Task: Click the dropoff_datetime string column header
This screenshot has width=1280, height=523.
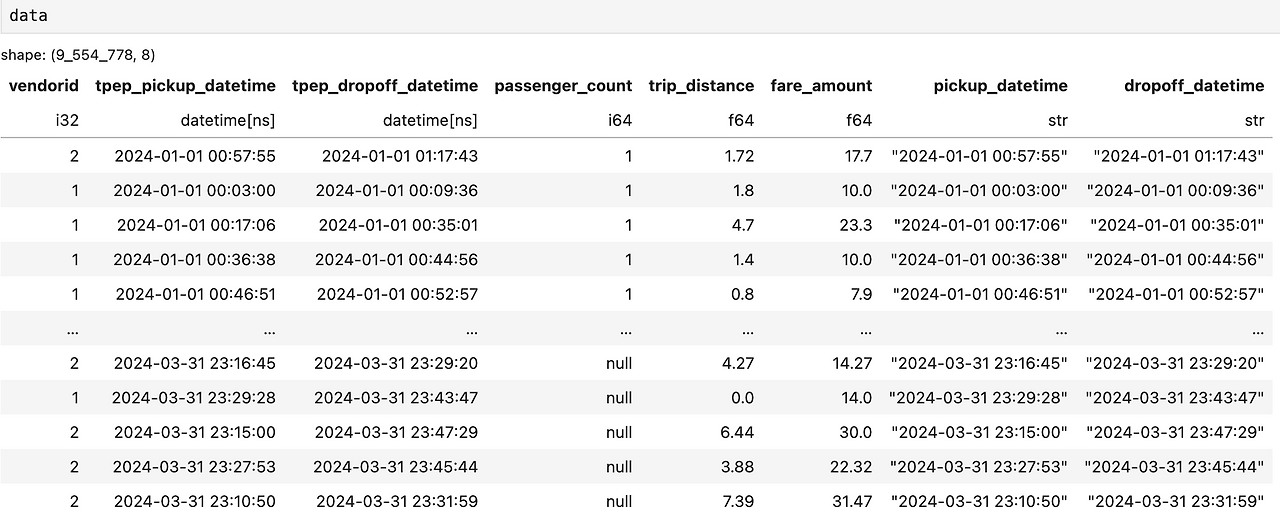Action: tap(1194, 86)
